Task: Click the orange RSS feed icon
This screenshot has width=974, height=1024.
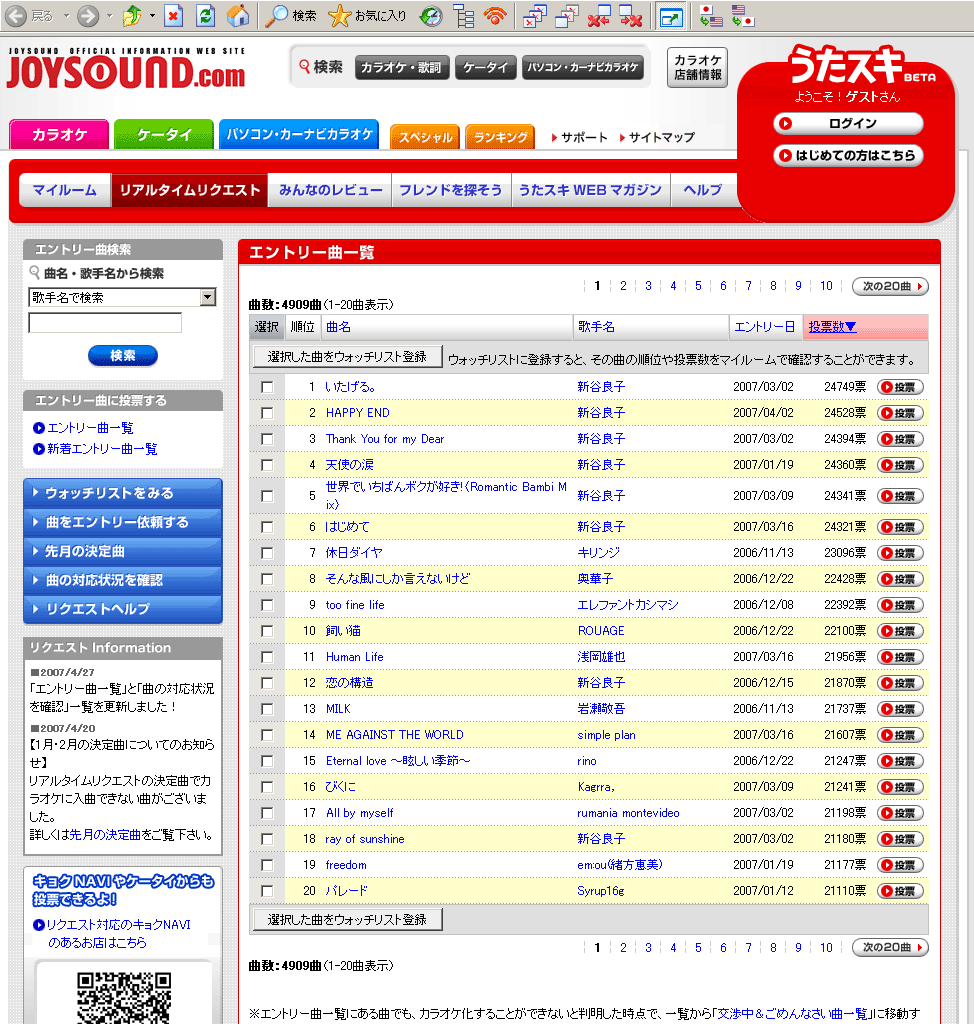Action: (x=496, y=16)
